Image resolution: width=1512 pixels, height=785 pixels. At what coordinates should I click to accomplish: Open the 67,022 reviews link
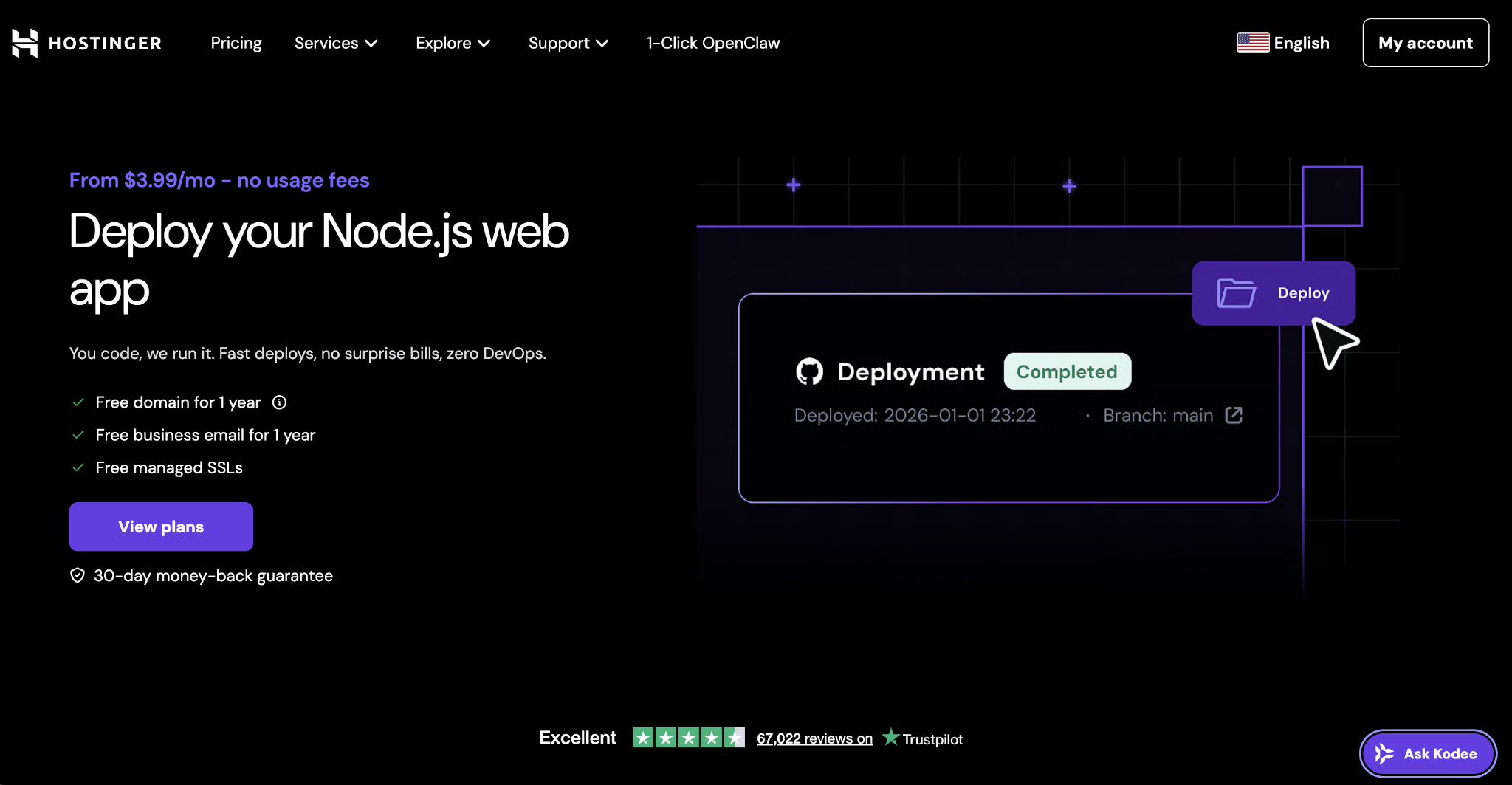[x=814, y=738]
